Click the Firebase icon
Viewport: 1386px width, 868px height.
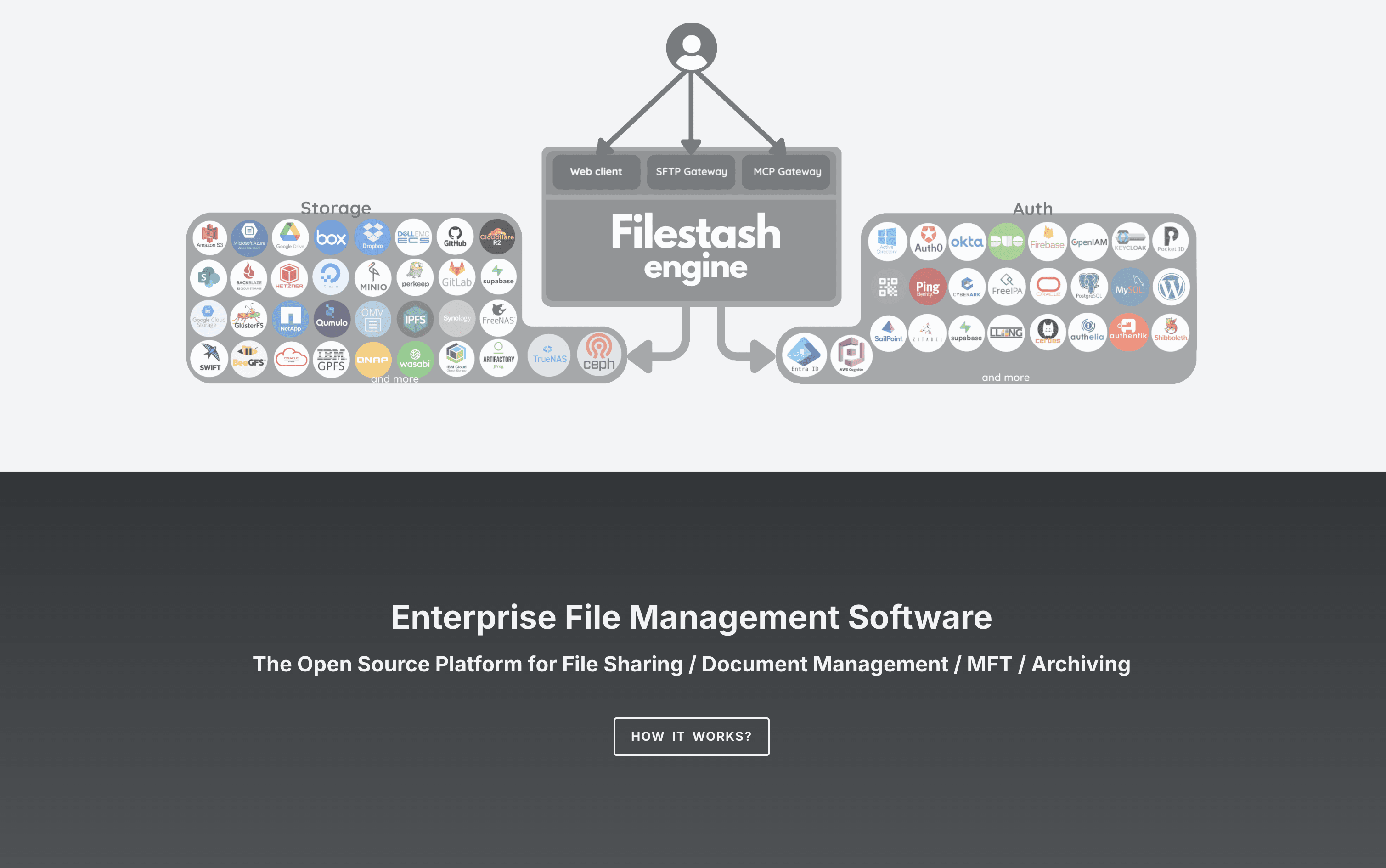tap(1048, 242)
